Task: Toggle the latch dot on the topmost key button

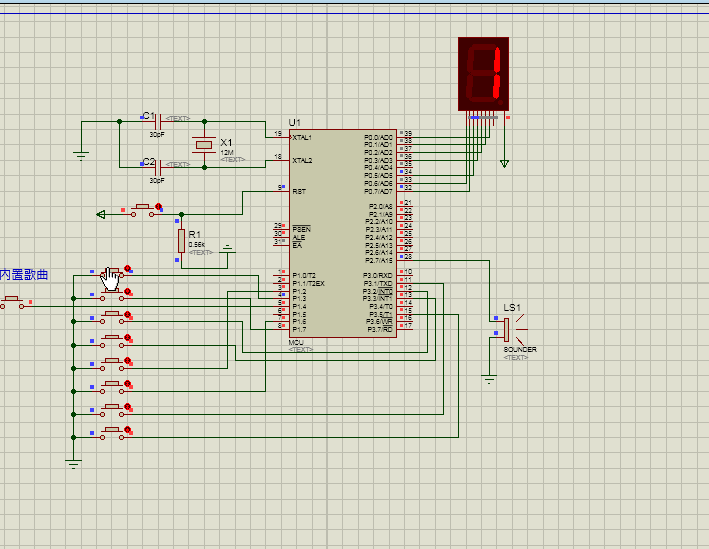Action: pos(128,268)
